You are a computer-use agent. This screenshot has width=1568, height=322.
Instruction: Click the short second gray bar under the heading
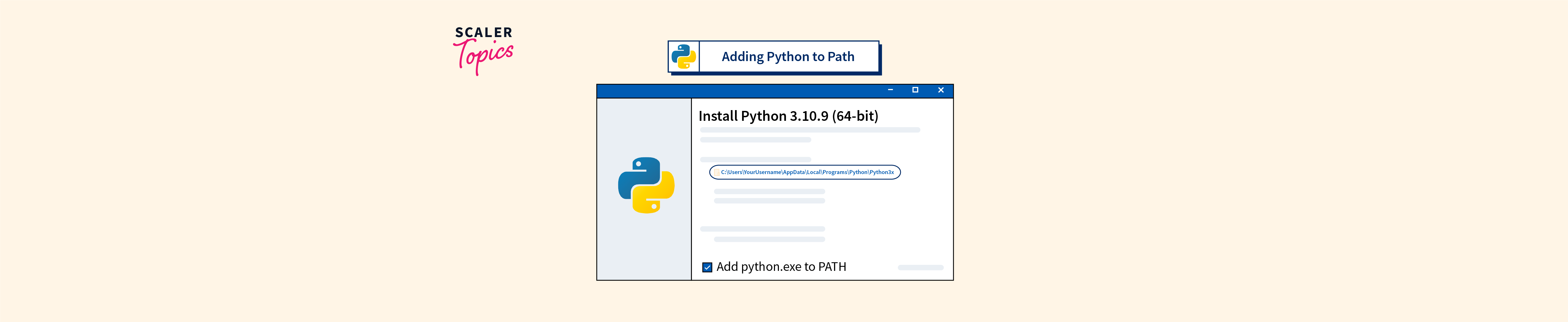coord(755,140)
